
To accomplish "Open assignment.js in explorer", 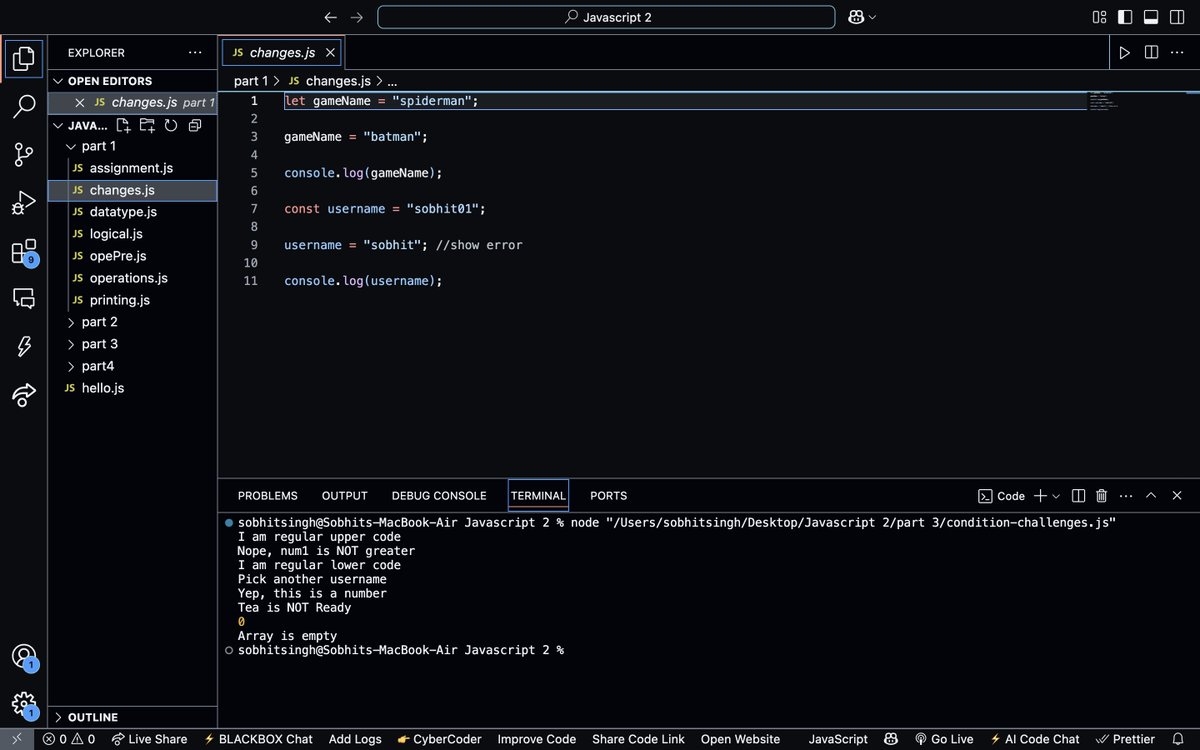I will [132, 168].
